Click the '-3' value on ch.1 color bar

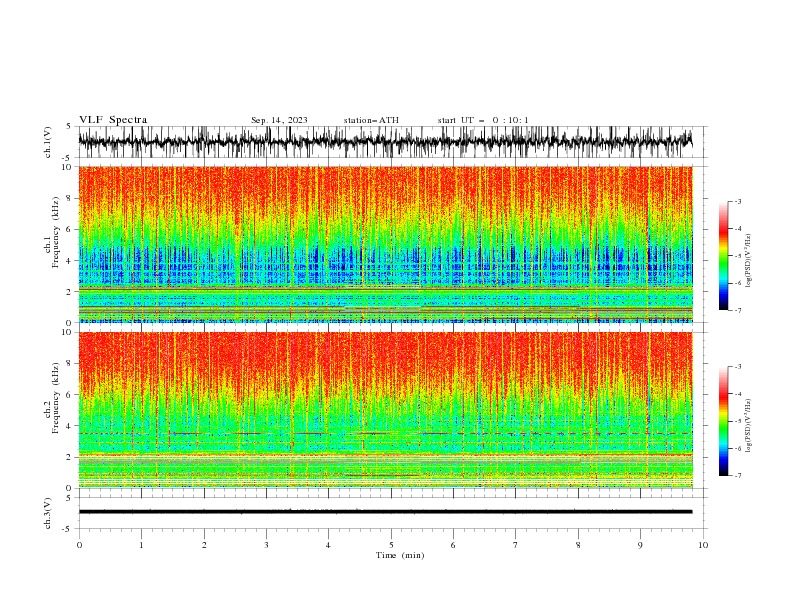coord(738,201)
